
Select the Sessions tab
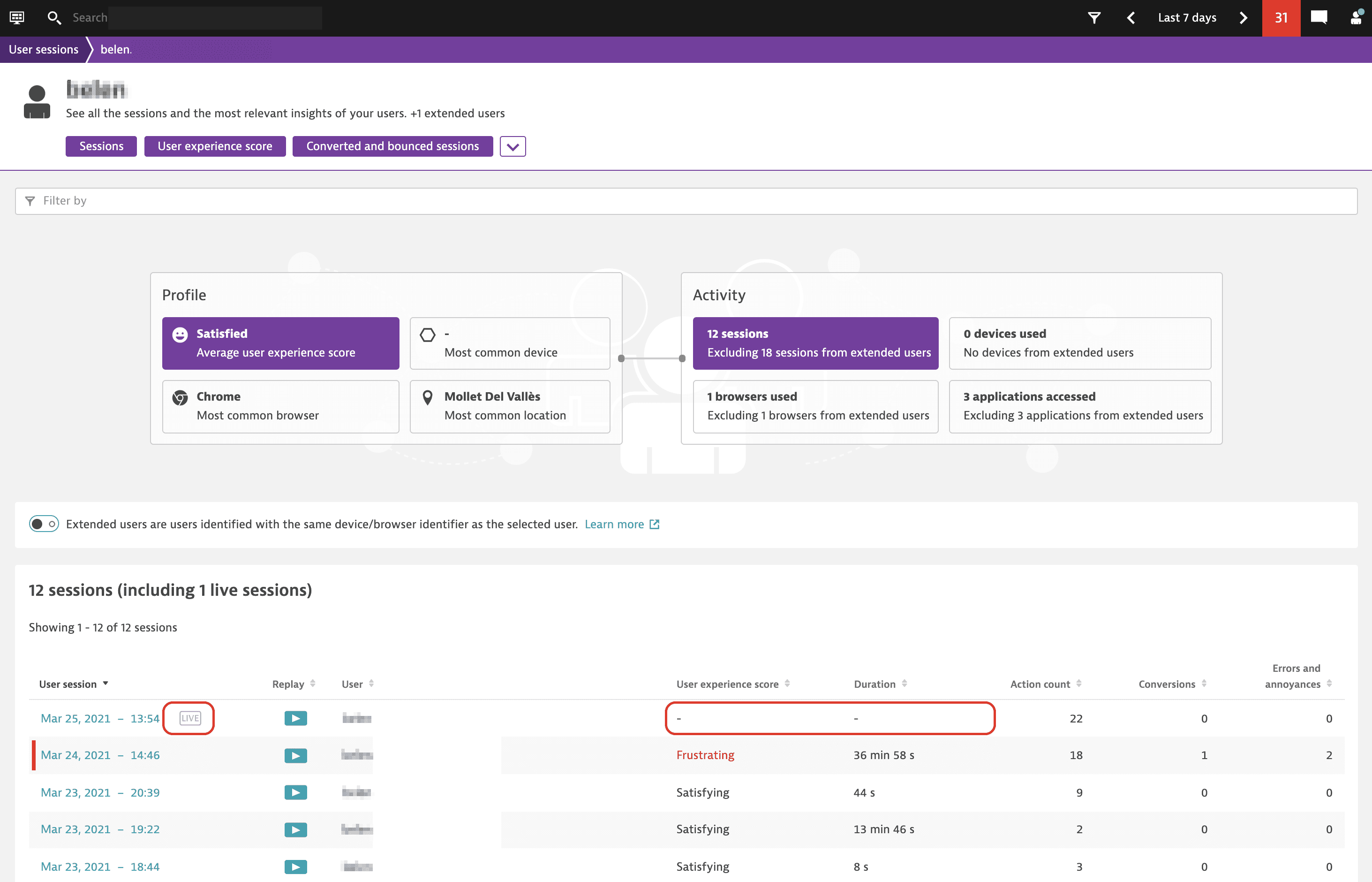[101, 145]
